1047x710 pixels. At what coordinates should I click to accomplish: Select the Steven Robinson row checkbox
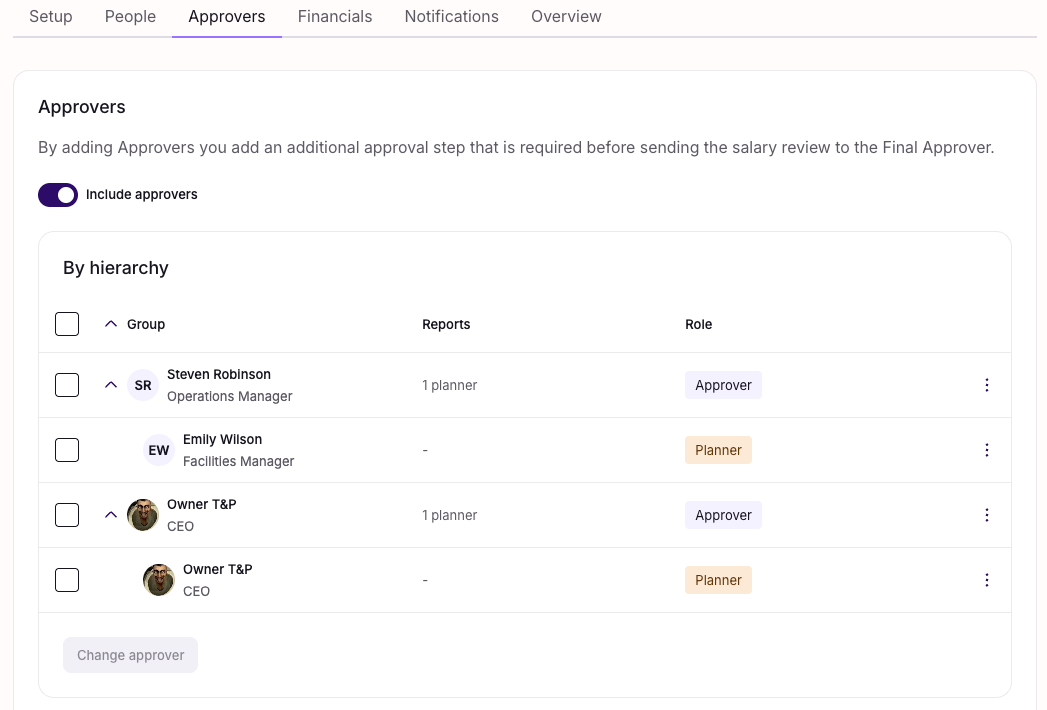click(x=67, y=385)
